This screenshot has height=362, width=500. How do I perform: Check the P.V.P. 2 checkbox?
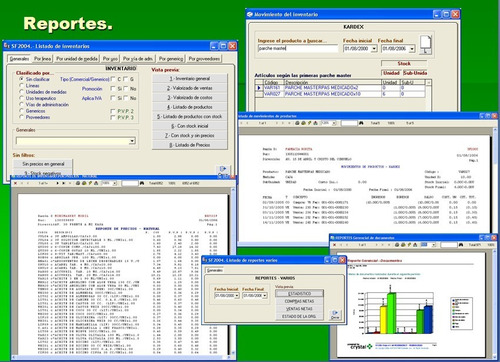[x=113, y=111]
